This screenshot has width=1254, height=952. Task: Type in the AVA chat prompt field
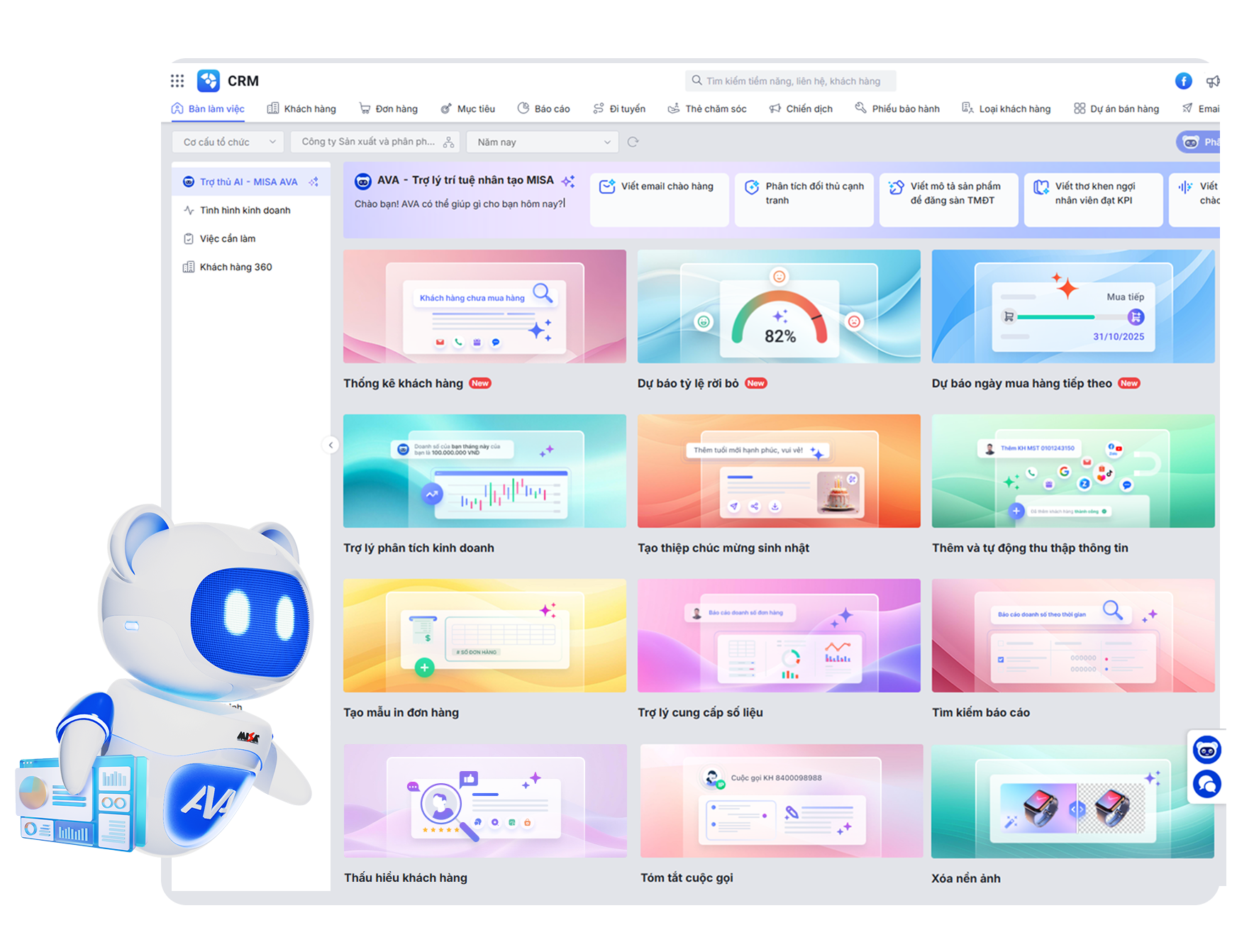(x=461, y=204)
